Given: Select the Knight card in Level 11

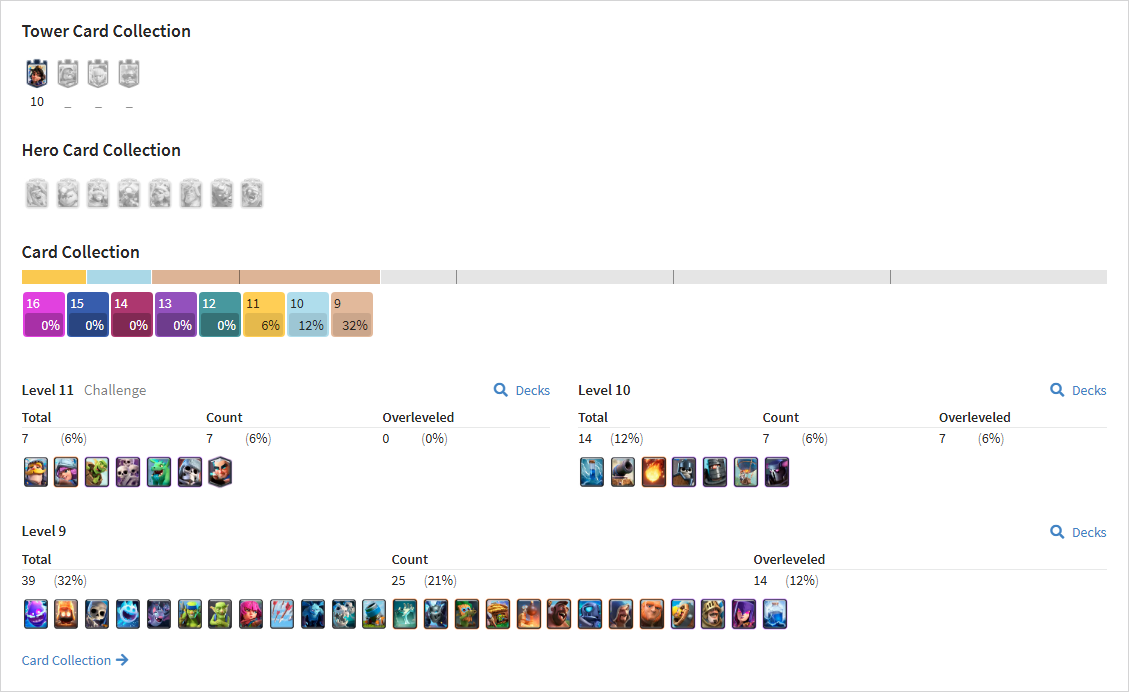Looking at the screenshot, I should [x=35, y=472].
